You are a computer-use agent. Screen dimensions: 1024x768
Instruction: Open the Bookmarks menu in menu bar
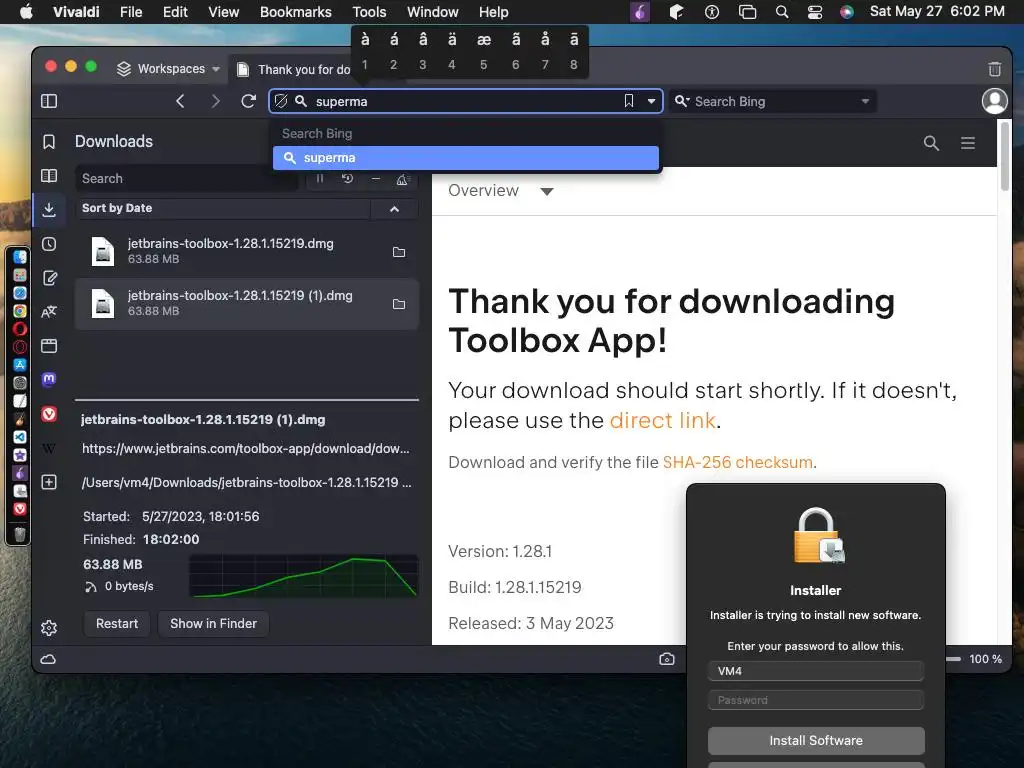(296, 12)
